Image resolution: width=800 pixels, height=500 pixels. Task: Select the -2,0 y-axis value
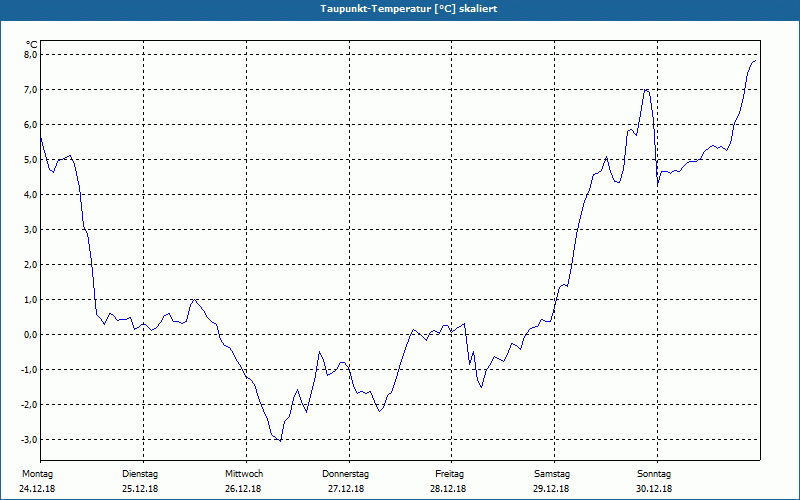click(30, 405)
